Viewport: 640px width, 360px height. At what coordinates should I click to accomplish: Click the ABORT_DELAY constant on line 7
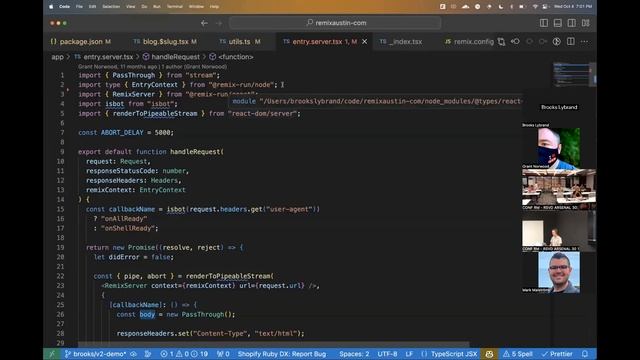122,133
